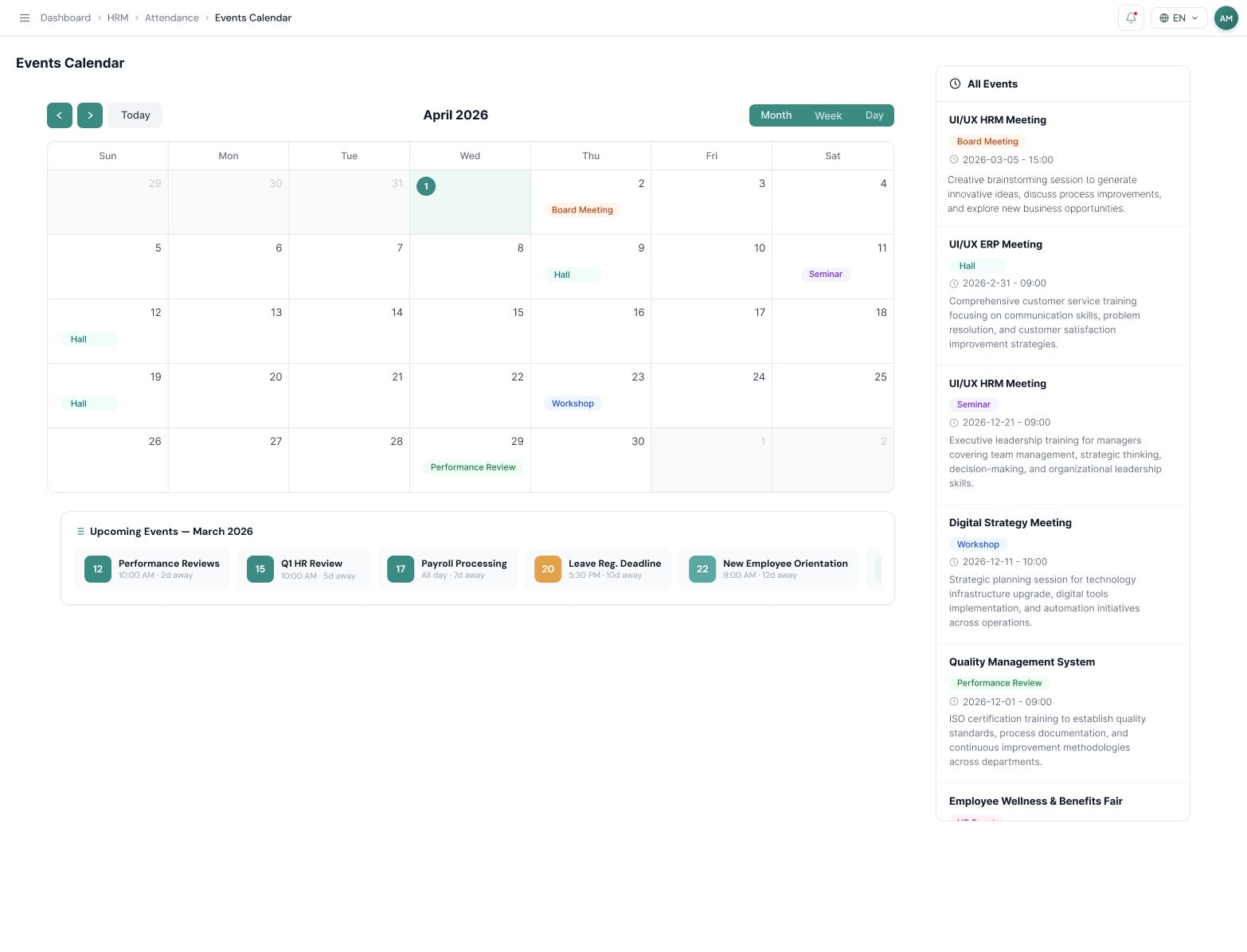
Task: Switch to Week view
Action: [x=828, y=115]
